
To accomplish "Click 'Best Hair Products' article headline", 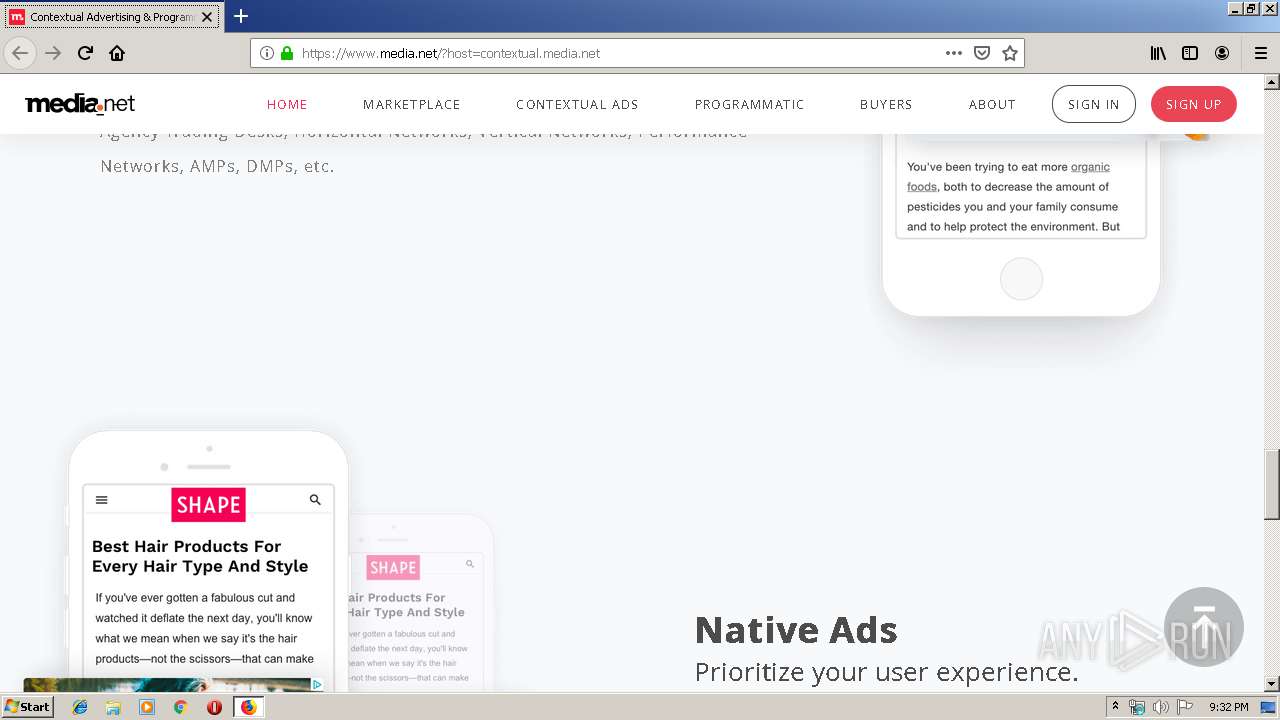I will click(x=200, y=556).
